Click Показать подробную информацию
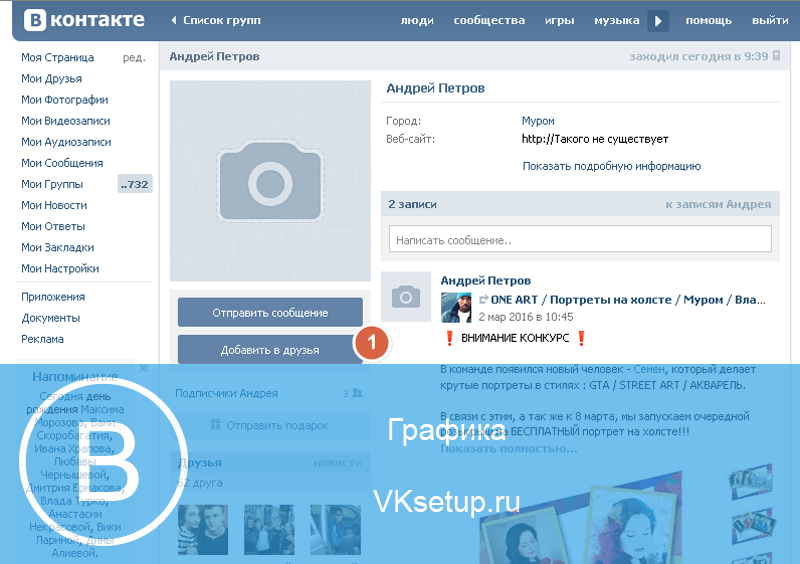 pos(612,166)
